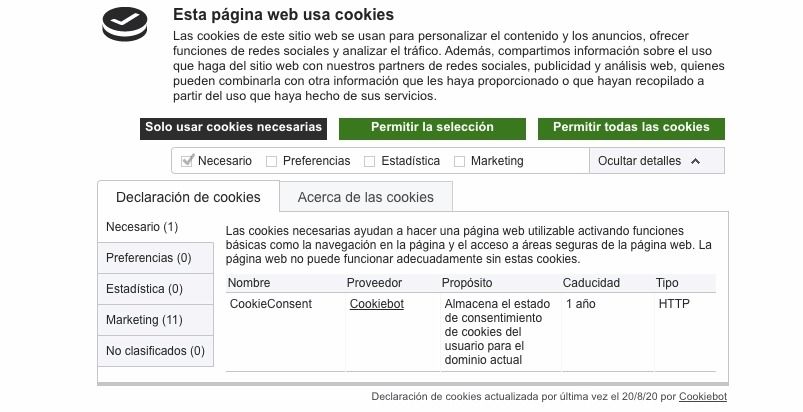The width and height of the screenshot is (803, 412).
Task: Check the Marketing checkbox
Action: coord(459,161)
